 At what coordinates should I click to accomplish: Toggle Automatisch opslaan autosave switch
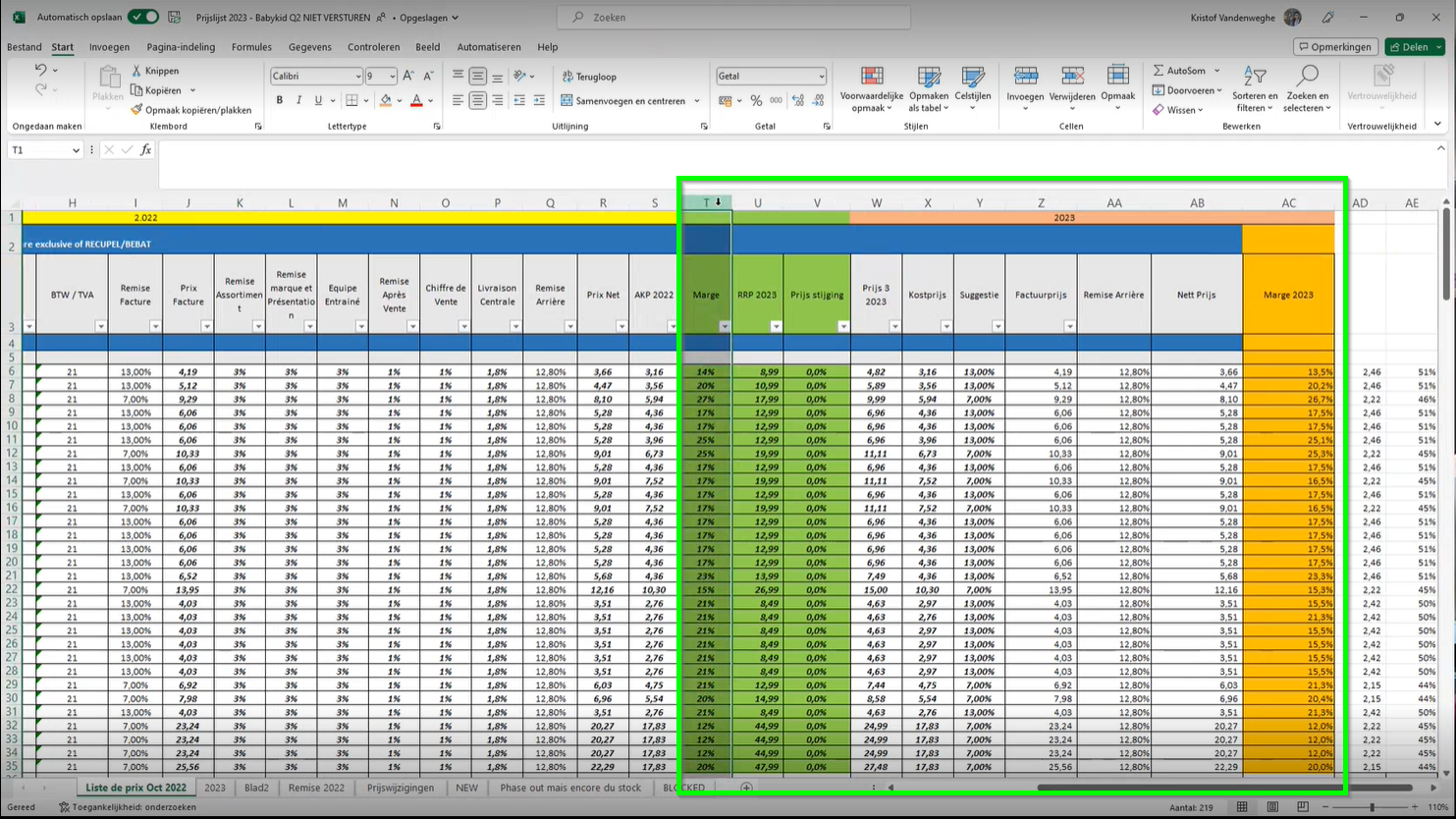coord(143,17)
